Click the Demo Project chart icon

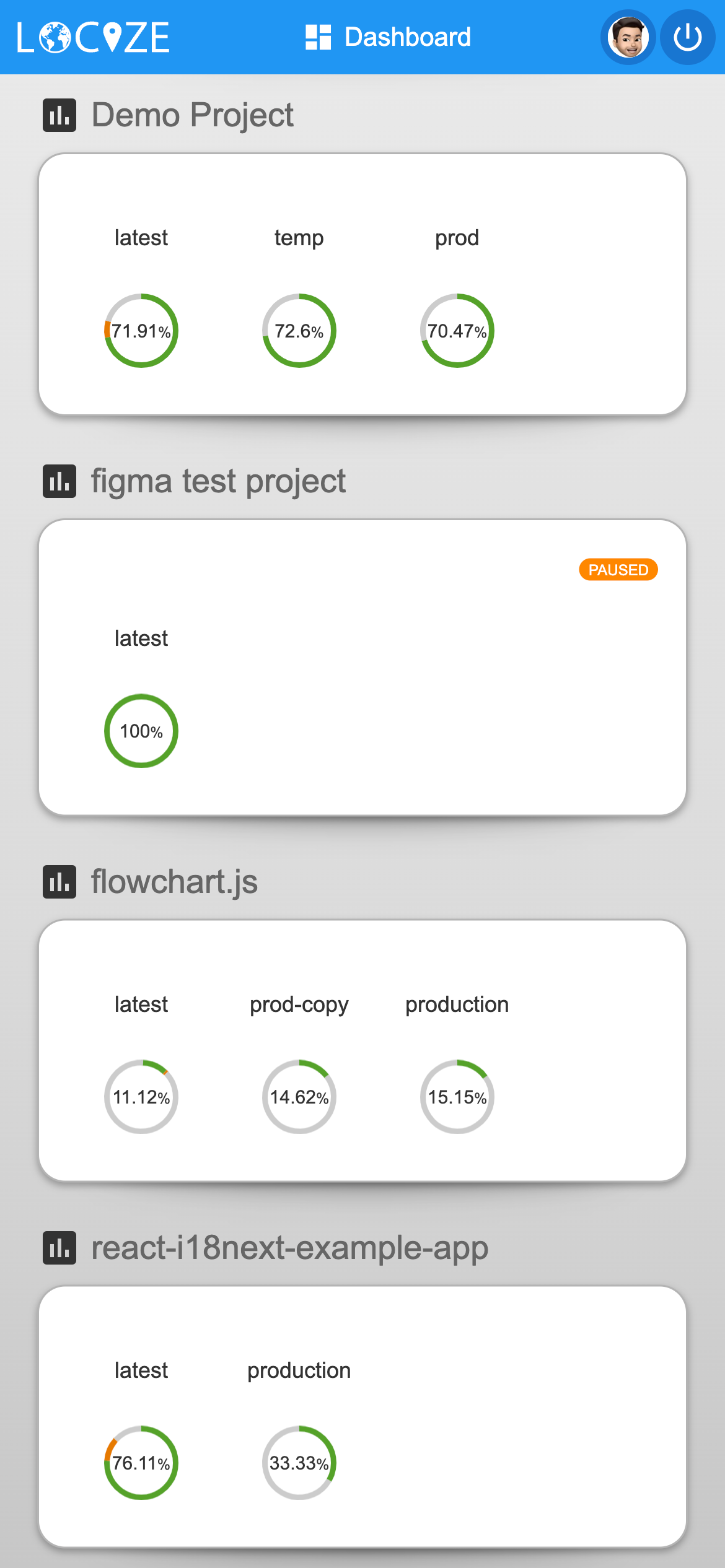[59, 115]
